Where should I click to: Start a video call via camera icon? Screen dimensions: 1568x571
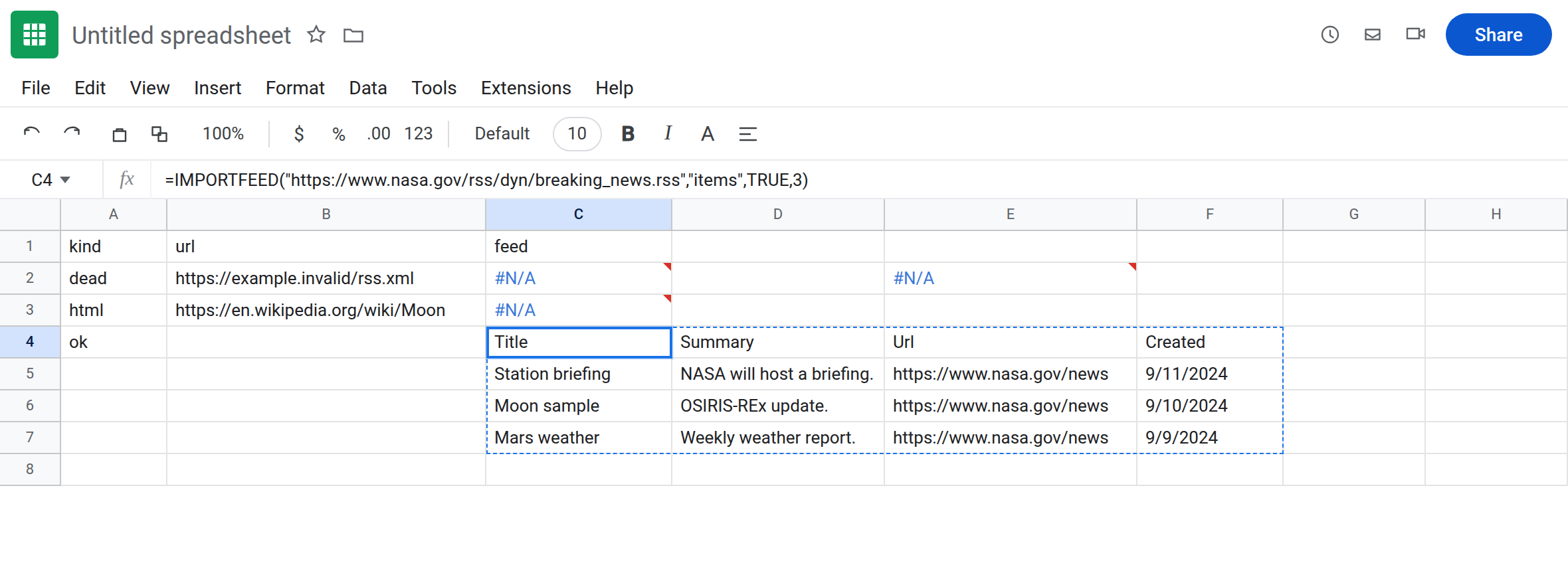point(1416,34)
